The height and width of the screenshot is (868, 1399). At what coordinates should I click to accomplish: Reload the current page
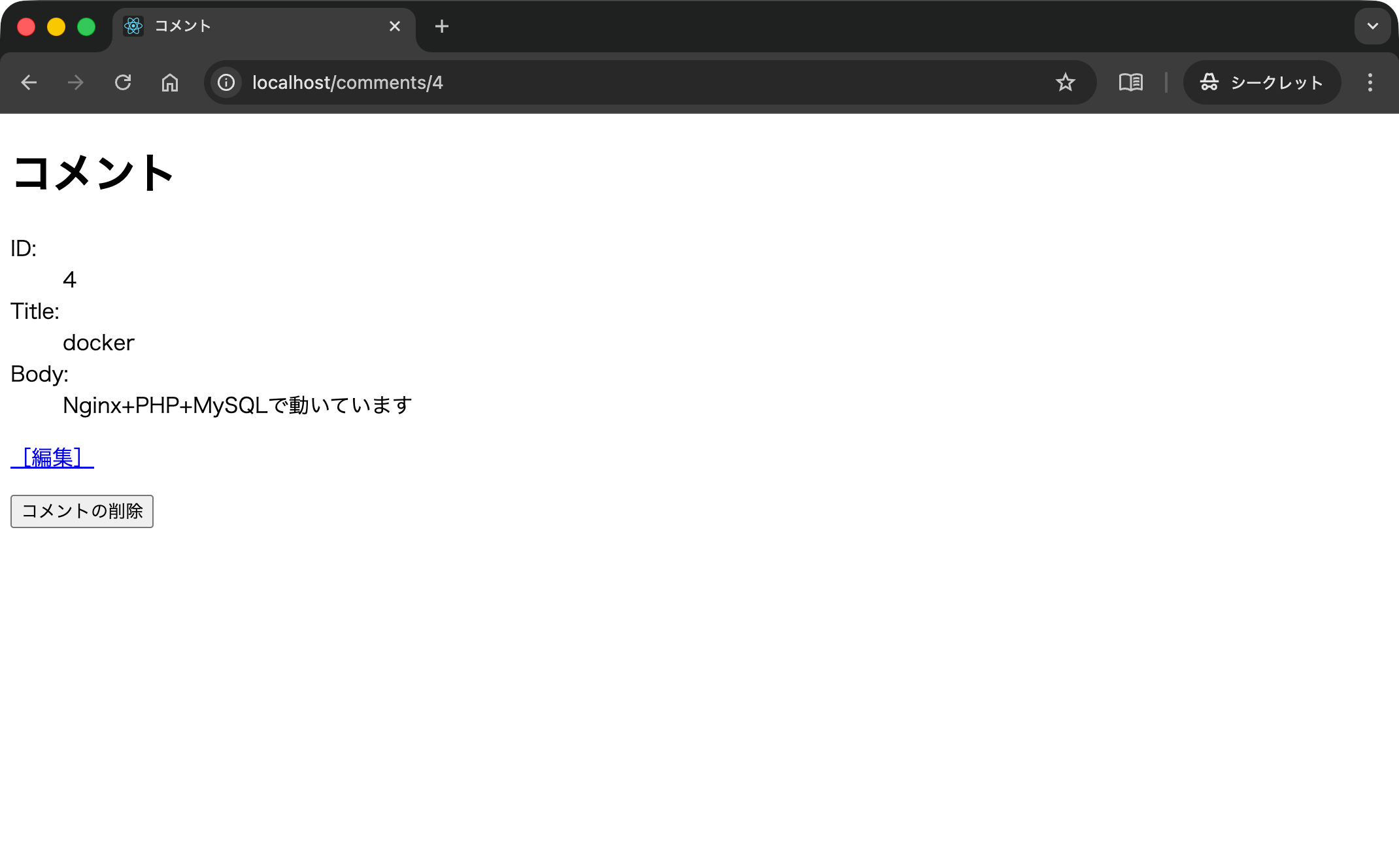click(x=124, y=82)
